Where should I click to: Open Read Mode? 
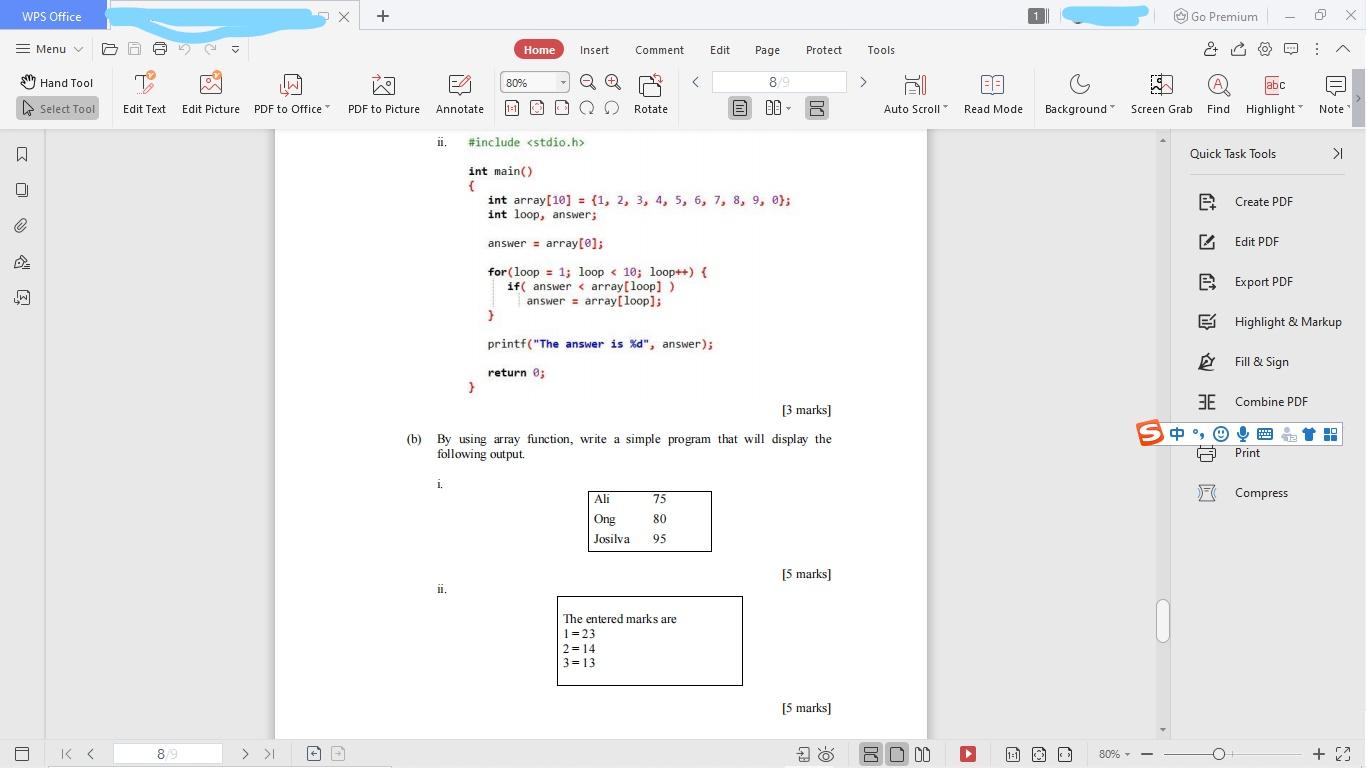point(993,94)
